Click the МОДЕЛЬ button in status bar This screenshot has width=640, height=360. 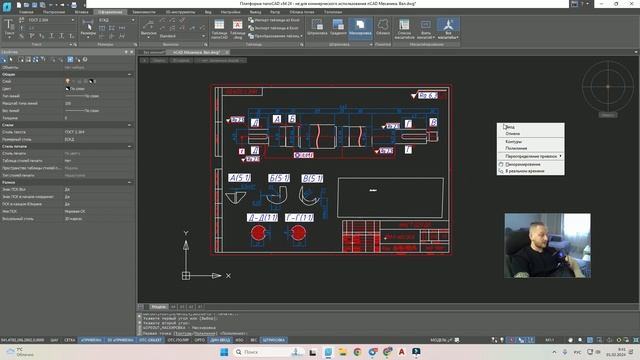(x=439, y=340)
